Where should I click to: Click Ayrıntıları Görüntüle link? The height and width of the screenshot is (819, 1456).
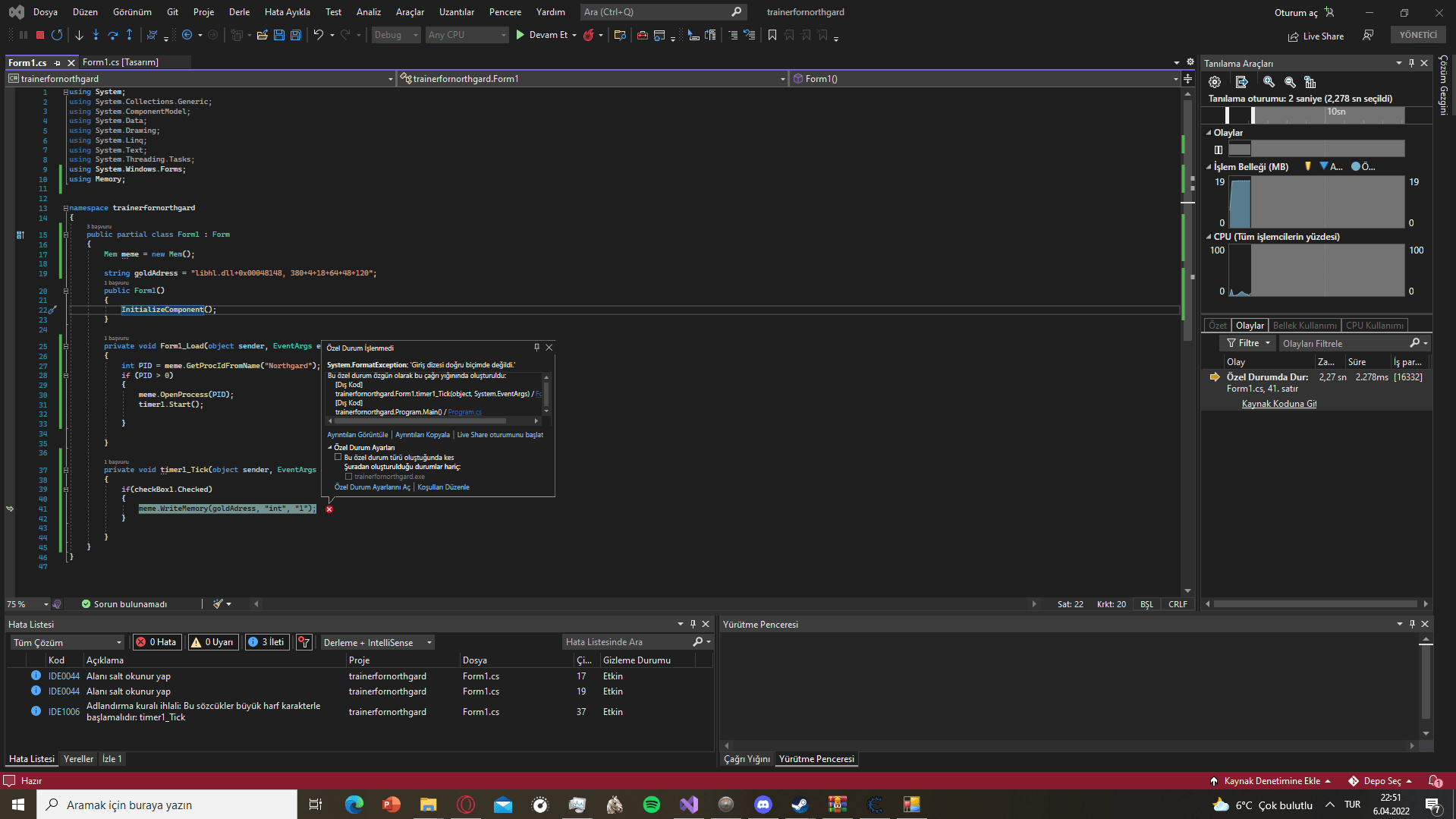357,435
